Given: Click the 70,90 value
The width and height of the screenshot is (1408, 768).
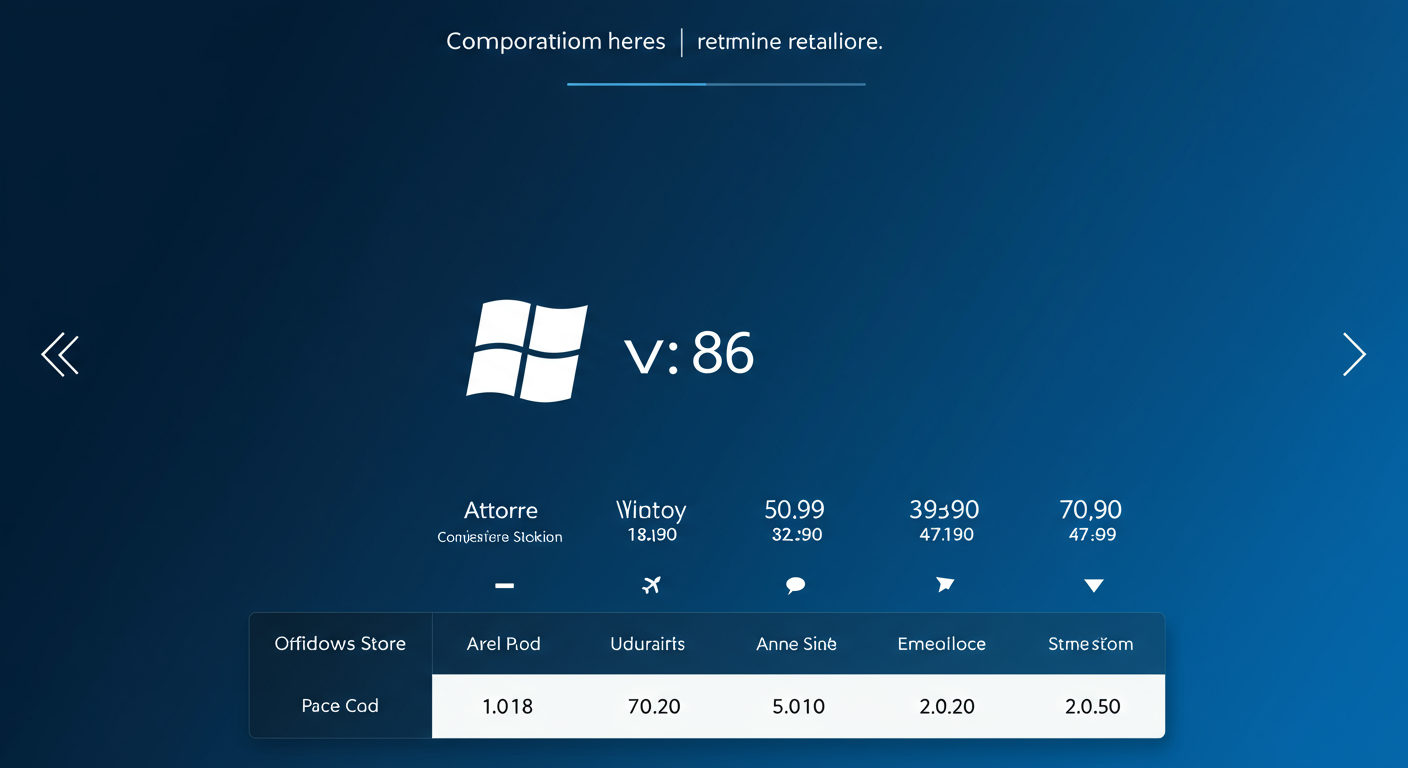Looking at the screenshot, I should coord(1091,510).
